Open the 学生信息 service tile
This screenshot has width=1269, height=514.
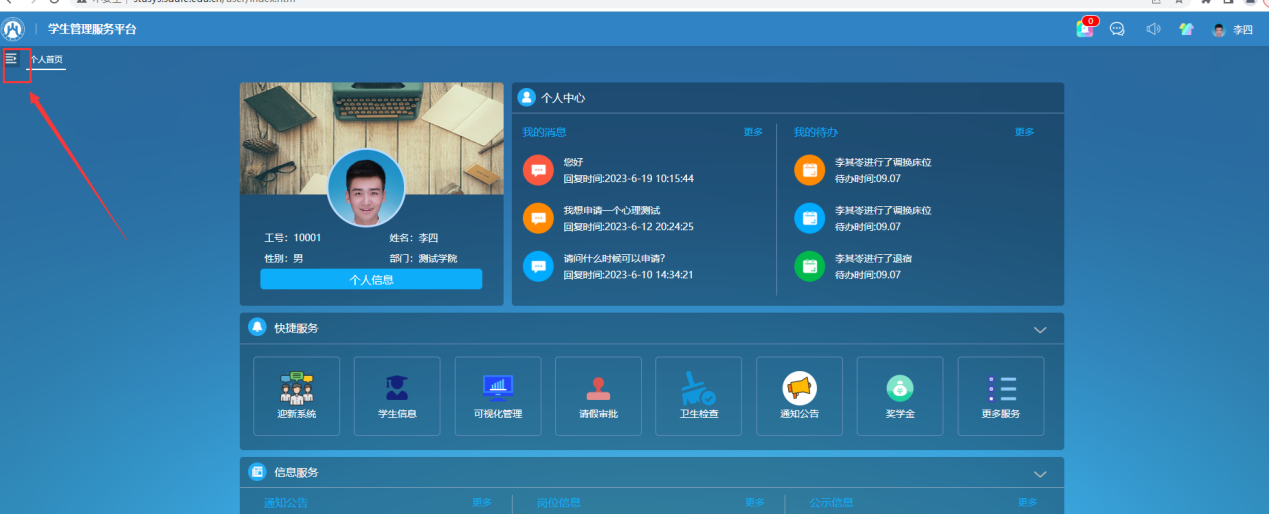tap(397, 388)
